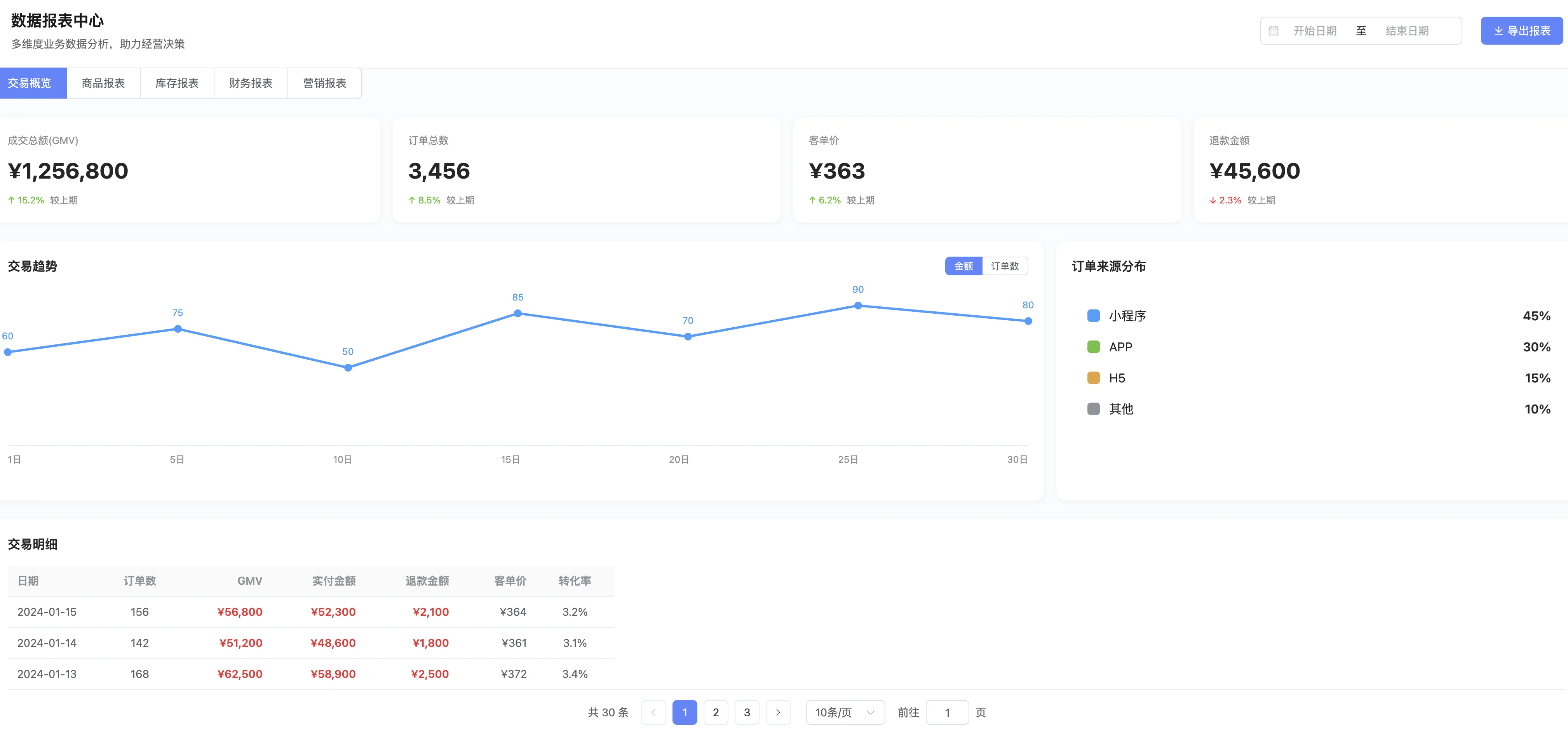Viewport: 1568px width, 740px height.
Task: Click the 结束日期 end date field
Action: [1407, 31]
